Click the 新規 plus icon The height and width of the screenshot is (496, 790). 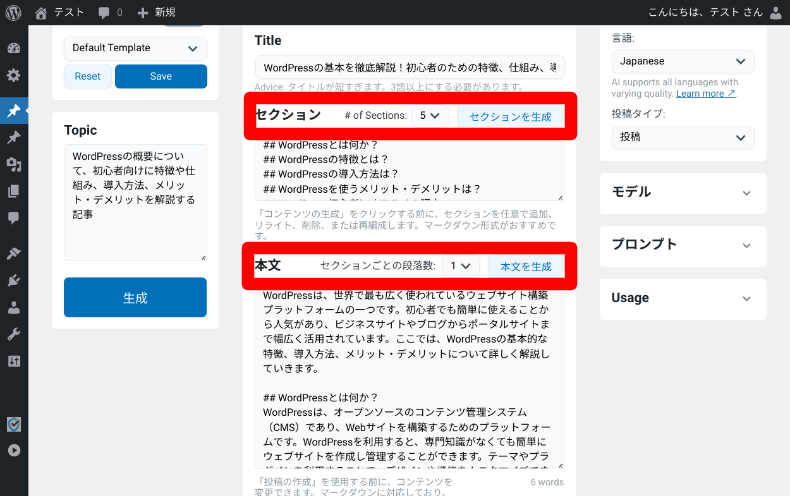pyautogui.click(x=143, y=13)
